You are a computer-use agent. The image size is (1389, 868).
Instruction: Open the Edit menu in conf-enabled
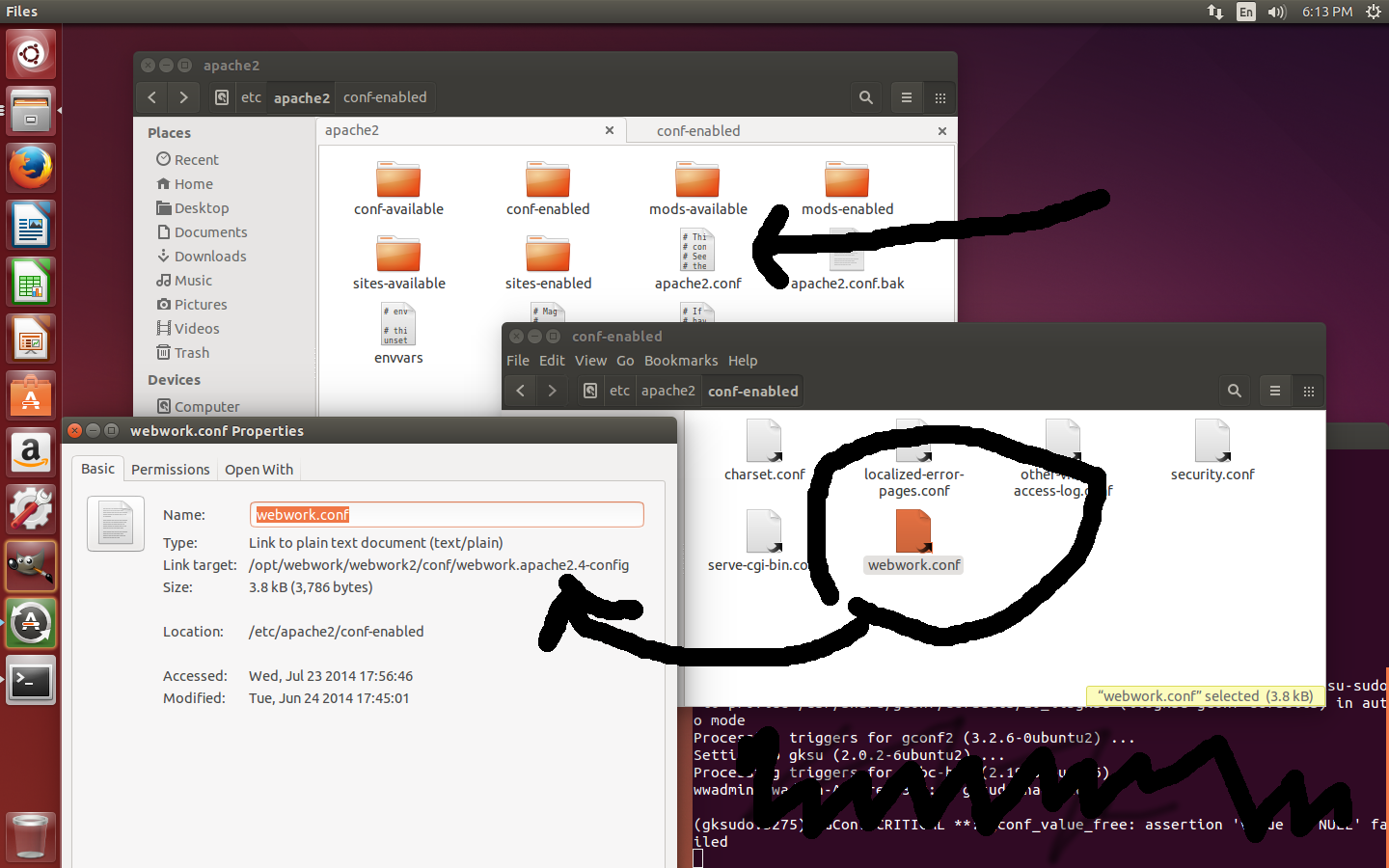(552, 361)
